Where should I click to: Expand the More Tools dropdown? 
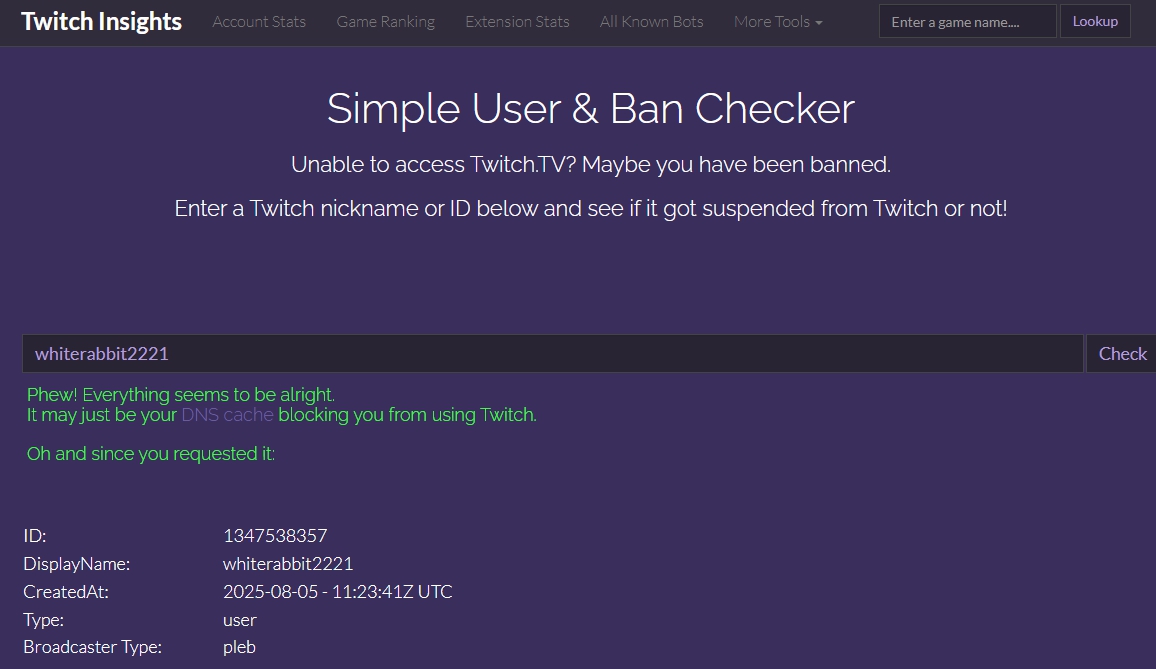pos(777,21)
